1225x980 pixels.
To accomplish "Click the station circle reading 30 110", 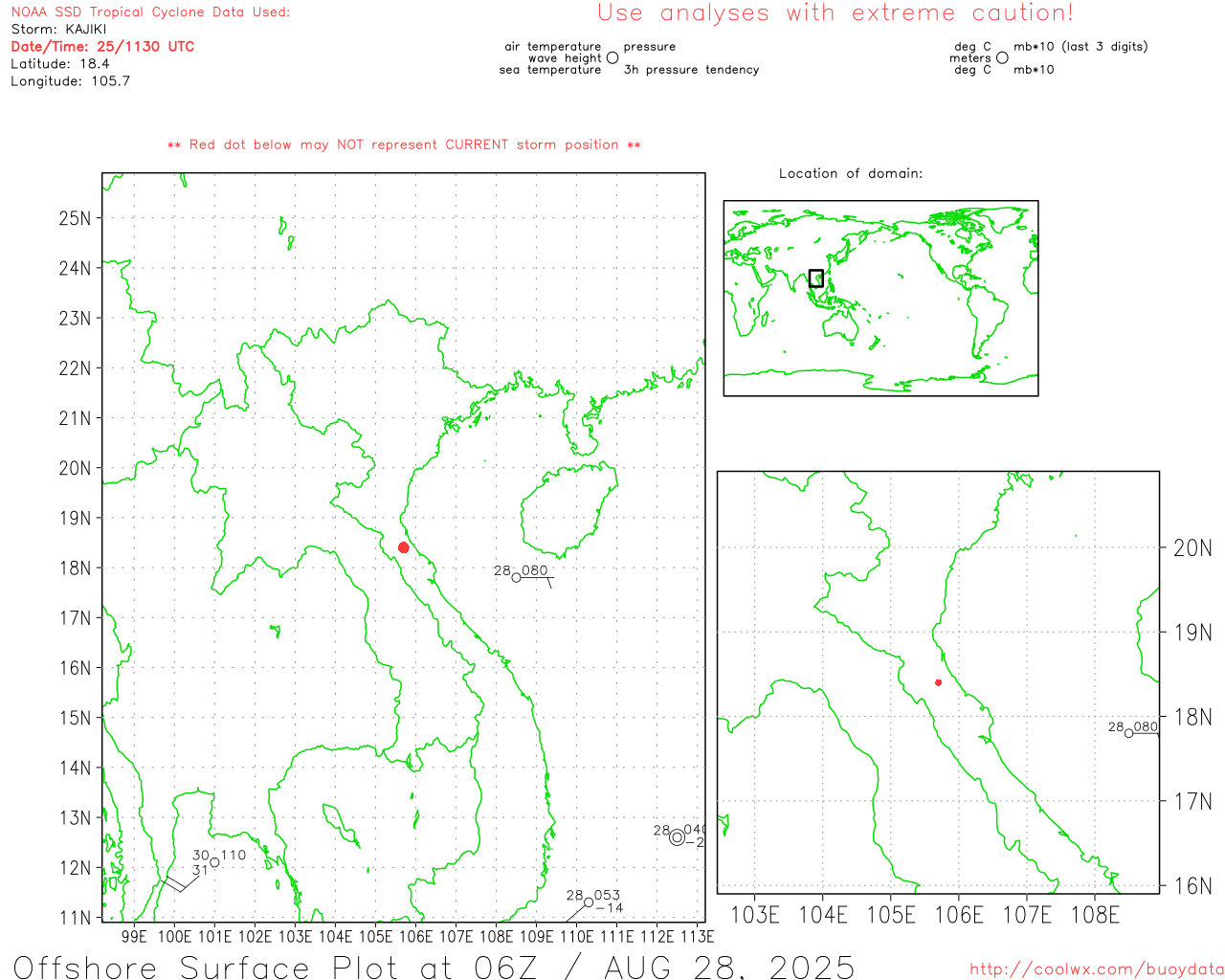I will point(214,862).
